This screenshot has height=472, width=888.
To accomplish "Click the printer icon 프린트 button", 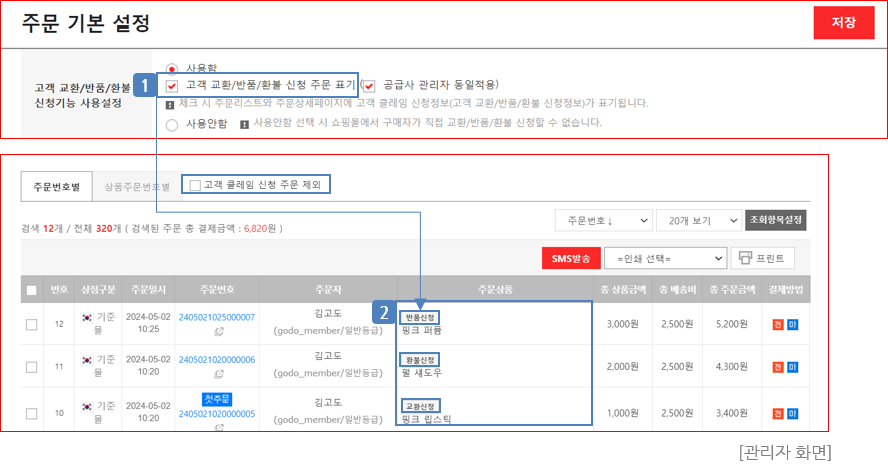I will (x=763, y=258).
